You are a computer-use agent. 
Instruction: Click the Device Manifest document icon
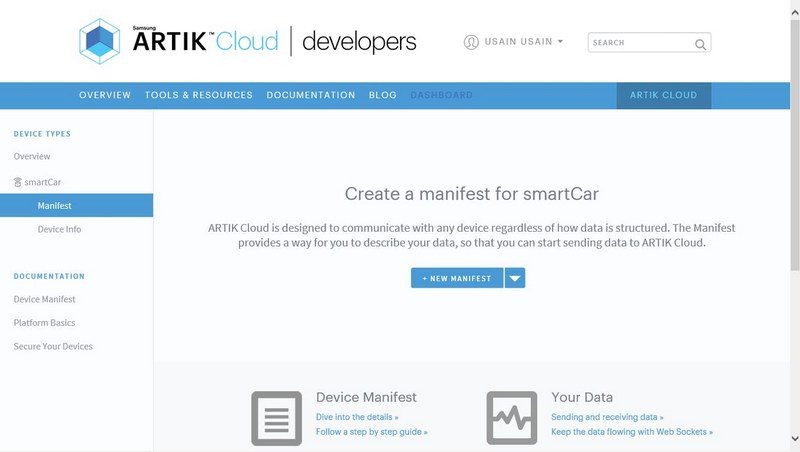(277, 418)
